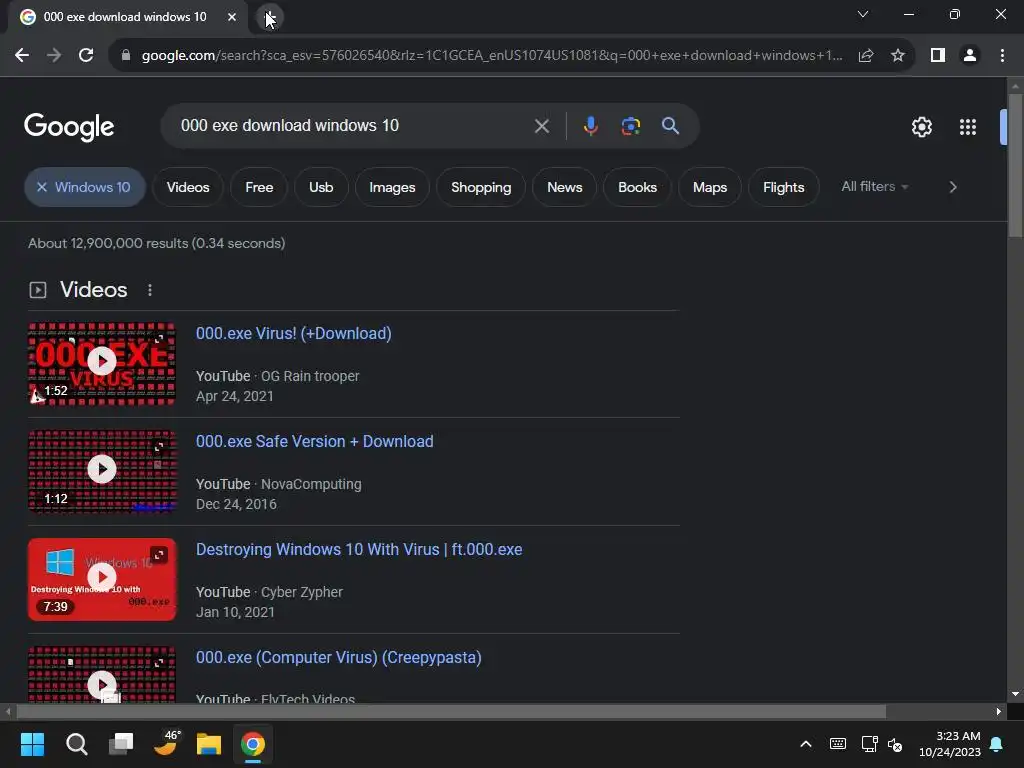Screen dimensions: 1024x768
Task: Open network status tray icon
Action: [x=869, y=744]
